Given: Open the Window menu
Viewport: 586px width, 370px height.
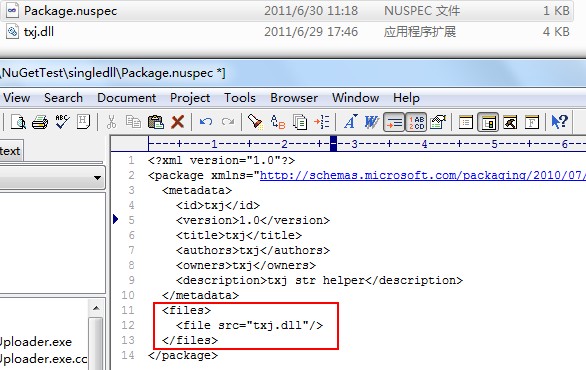Looking at the screenshot, I should coord(355,98).
